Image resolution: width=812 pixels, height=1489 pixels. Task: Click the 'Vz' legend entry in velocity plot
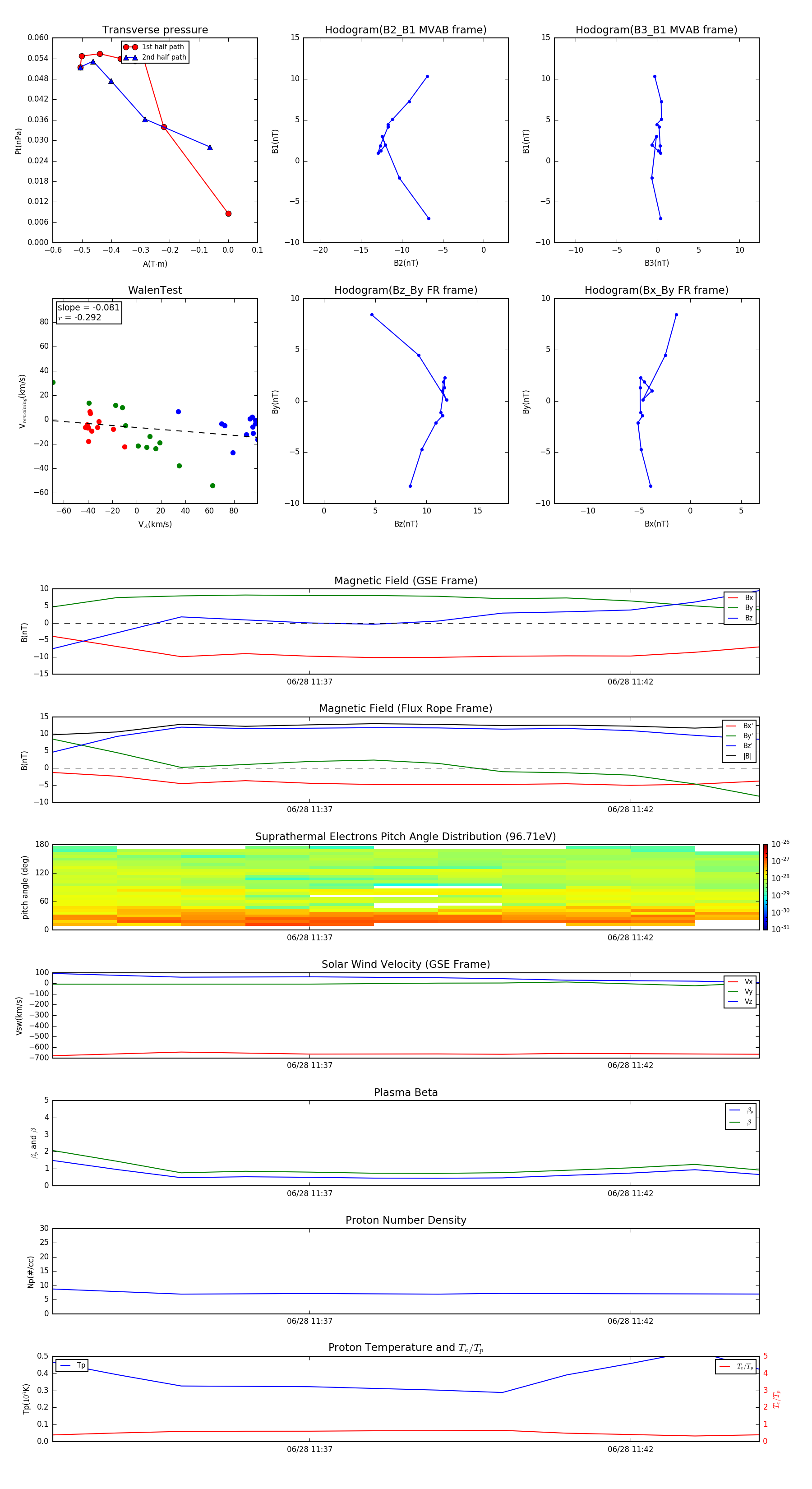point(740,1002)
